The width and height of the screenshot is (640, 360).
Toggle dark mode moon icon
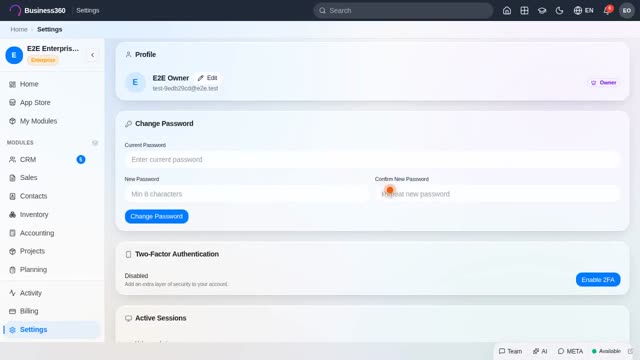click(559, 11)
